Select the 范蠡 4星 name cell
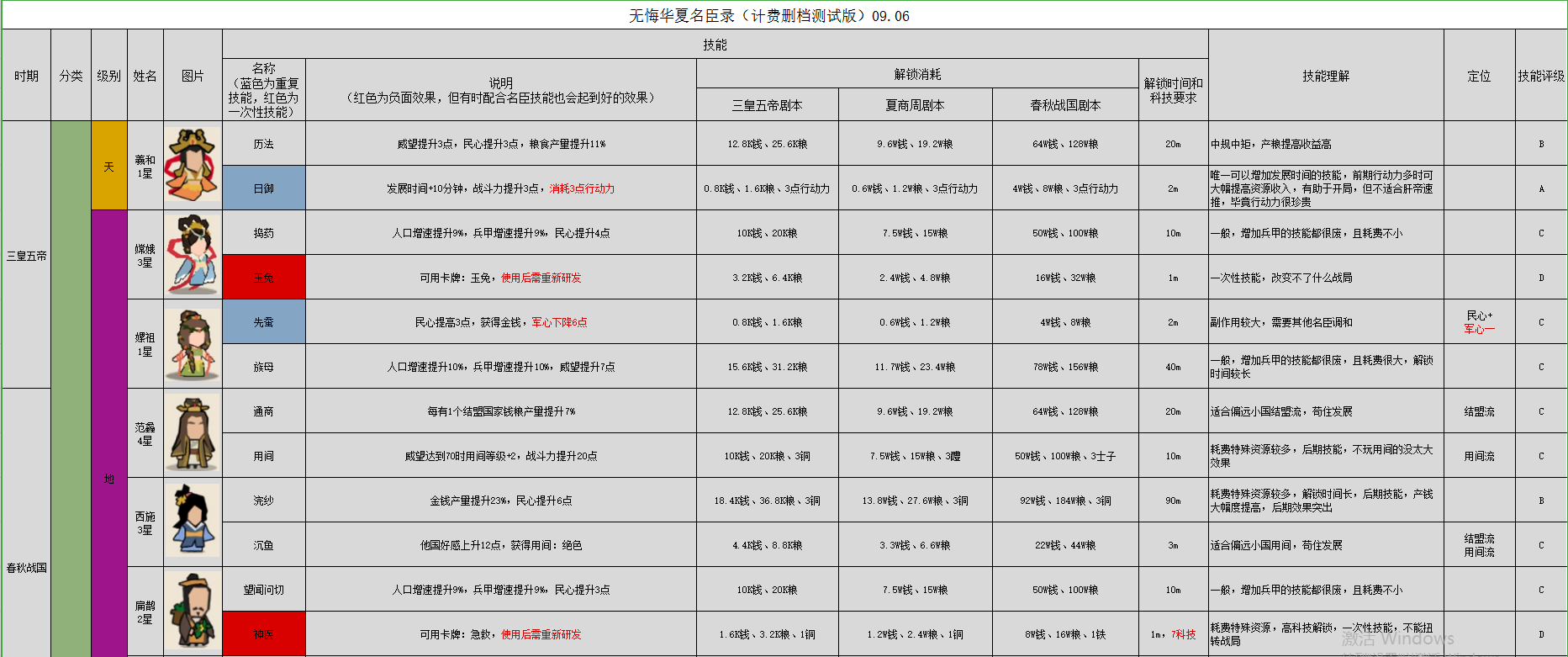 pyautogui.click(x=145, y=433)
